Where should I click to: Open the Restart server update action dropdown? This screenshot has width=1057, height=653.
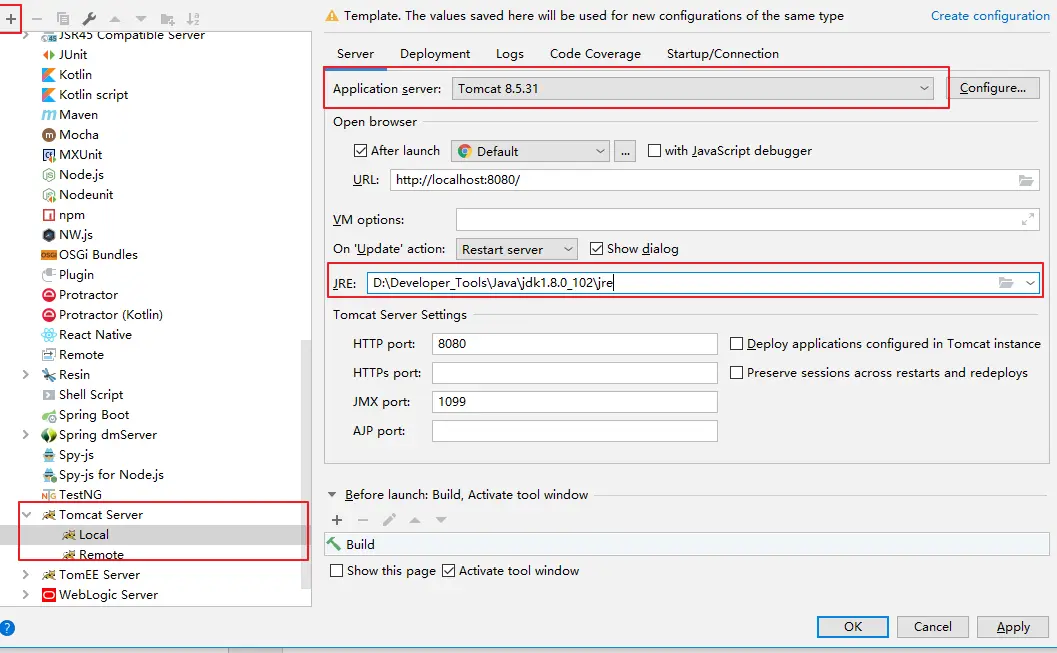click(516, 249)
